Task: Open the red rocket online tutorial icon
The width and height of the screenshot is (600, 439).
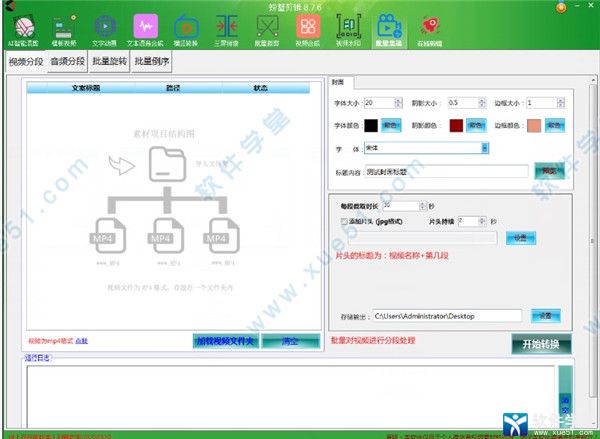Action: pyautogui.click(x=430, y=31)
